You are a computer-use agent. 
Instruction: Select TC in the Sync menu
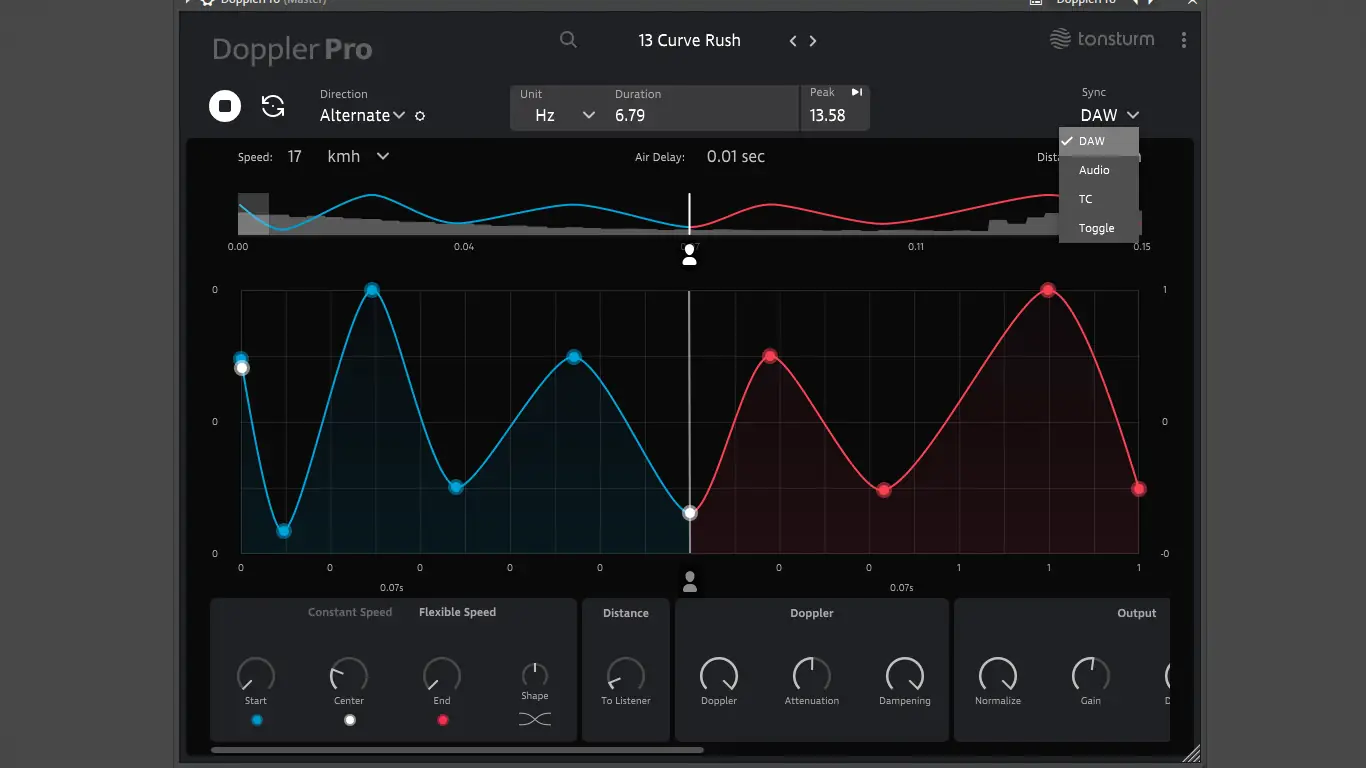(x=1099, y=199)
